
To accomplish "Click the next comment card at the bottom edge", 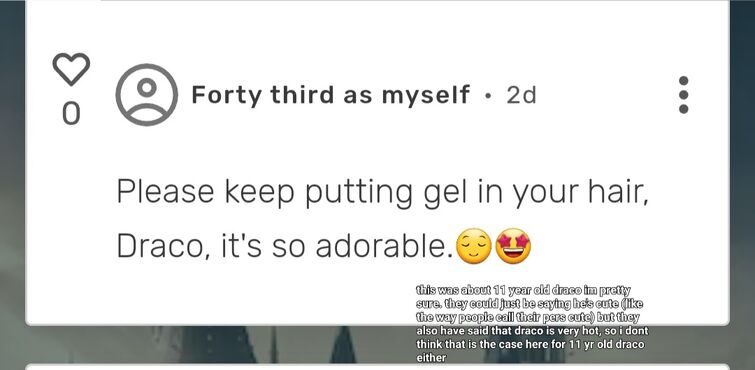I will 378,367.
